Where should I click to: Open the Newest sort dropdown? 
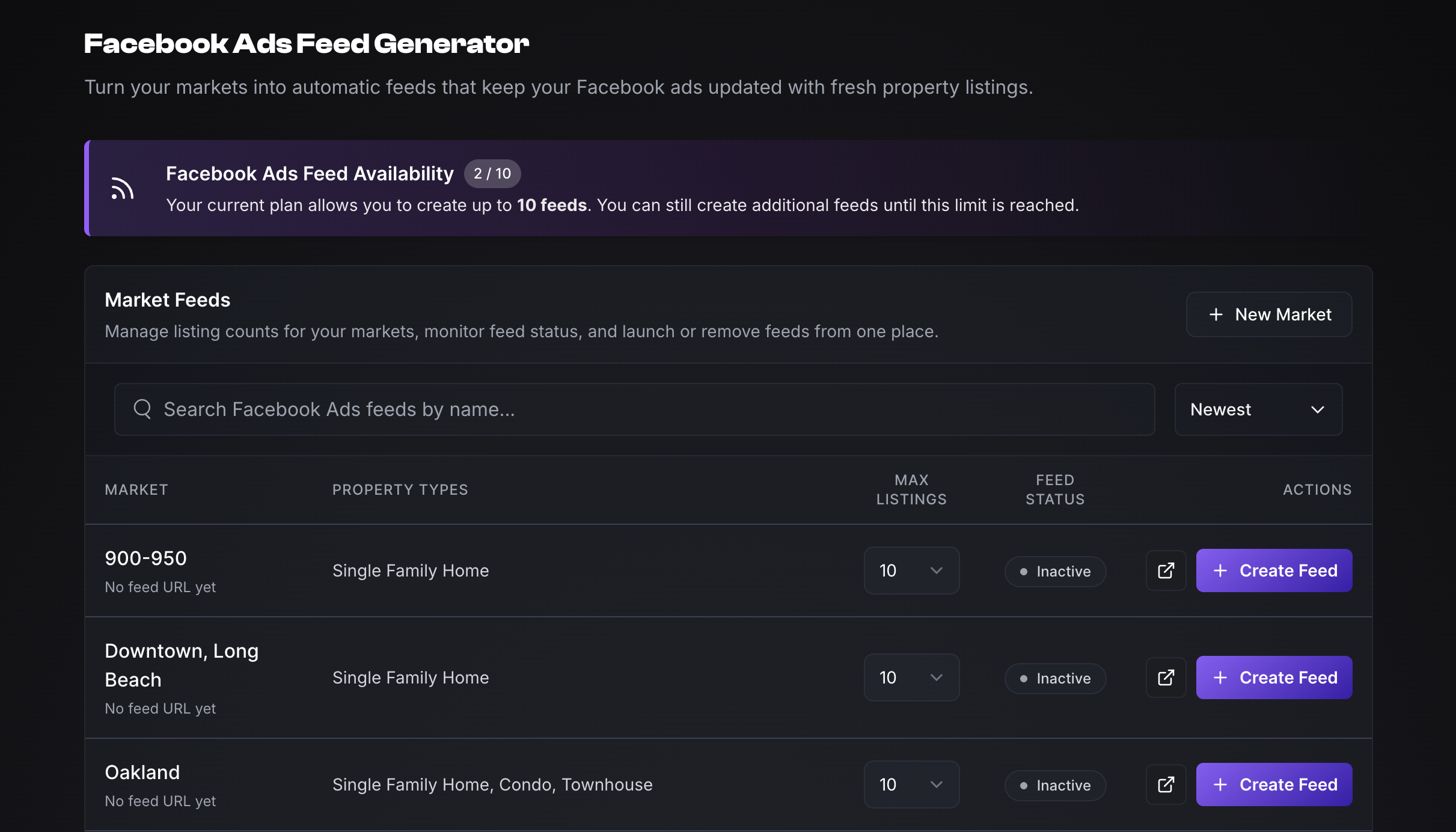pyautogui.click(x=1258, y=409)
